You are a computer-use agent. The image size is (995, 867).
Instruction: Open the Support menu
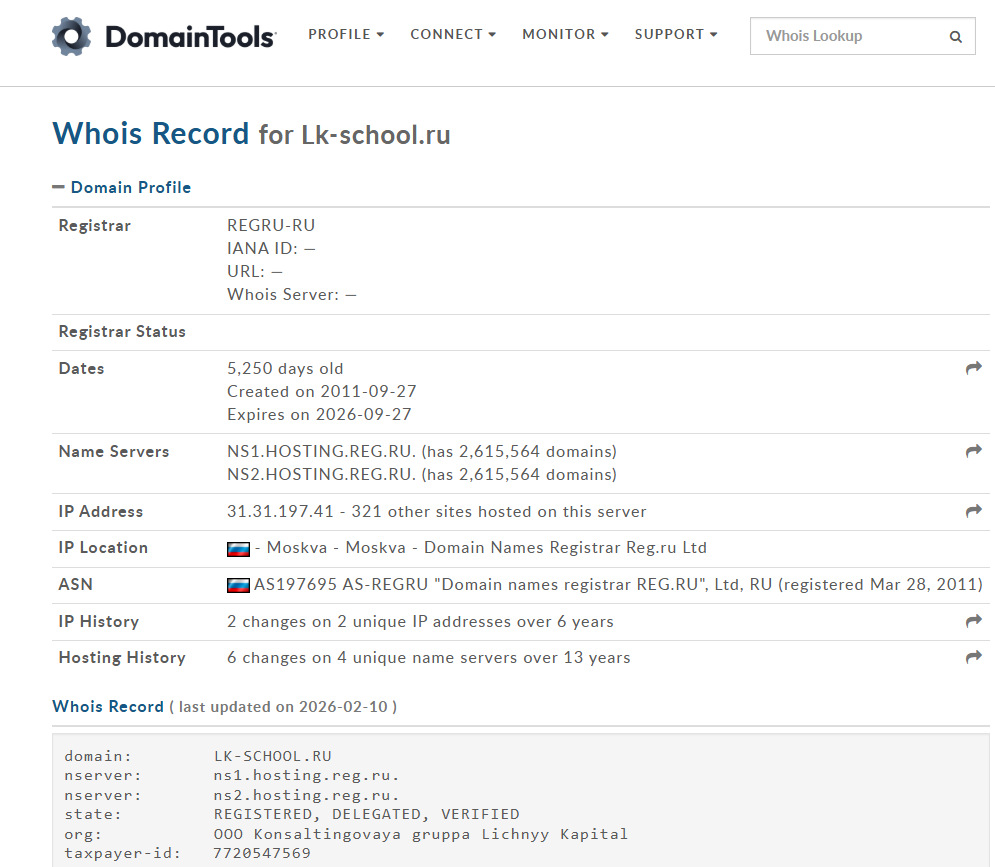(676, 34)
